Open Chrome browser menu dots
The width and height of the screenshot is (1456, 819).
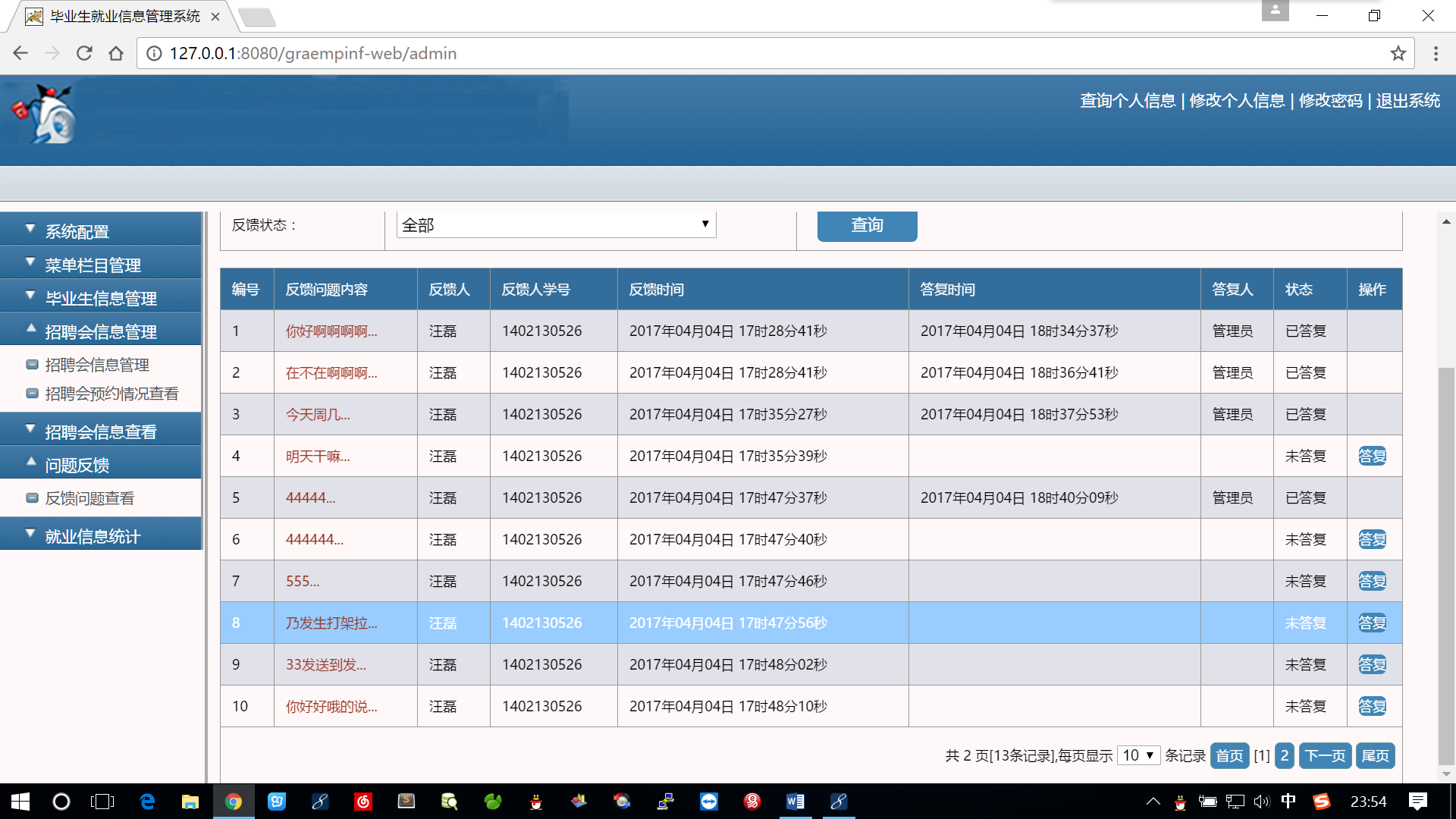point(1436,53)
